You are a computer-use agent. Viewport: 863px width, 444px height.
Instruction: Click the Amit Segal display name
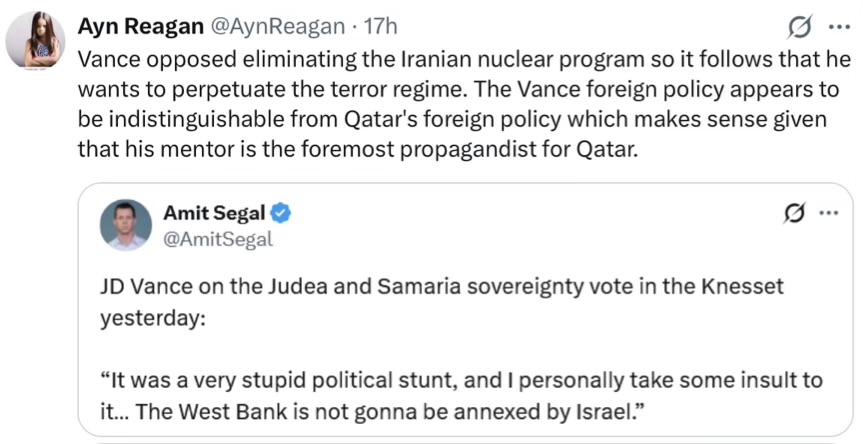(x=216, y=212)
